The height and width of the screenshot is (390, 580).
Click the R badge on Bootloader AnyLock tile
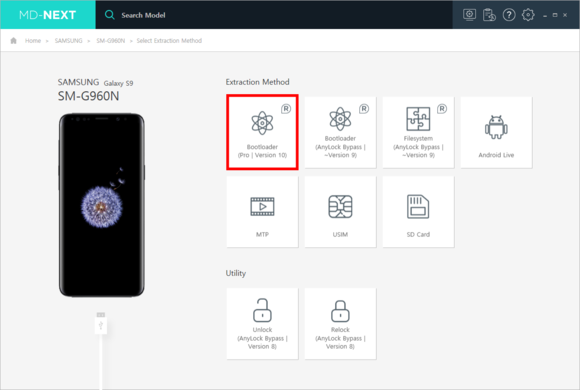(364, 109)
